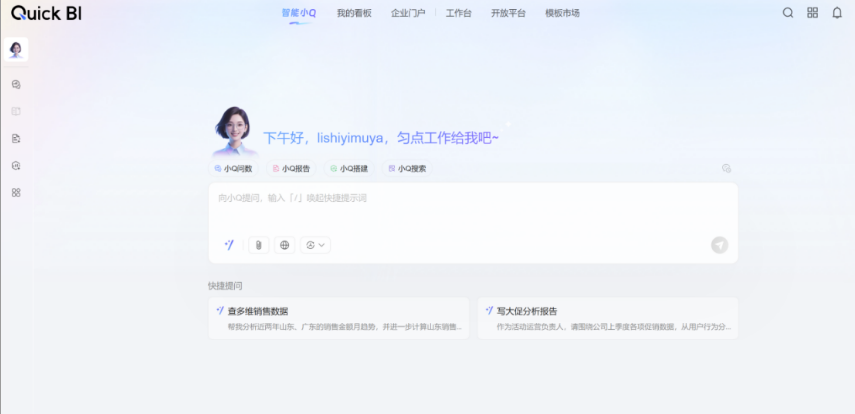855x414 pixels.
Task: Toggle web search globe icon
Action: [284, 245]
